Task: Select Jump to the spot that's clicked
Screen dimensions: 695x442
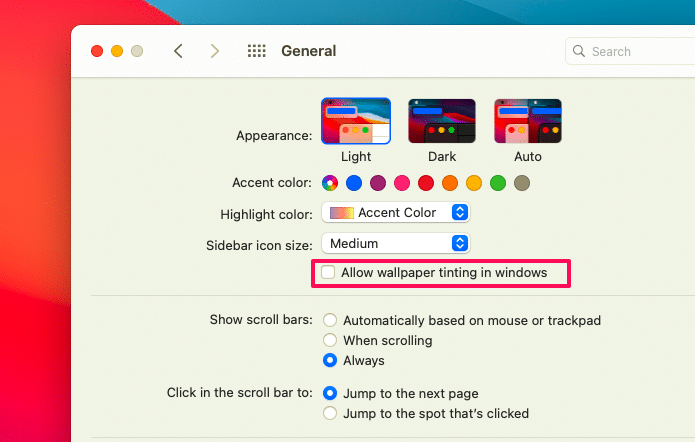Action: (330, 413)
